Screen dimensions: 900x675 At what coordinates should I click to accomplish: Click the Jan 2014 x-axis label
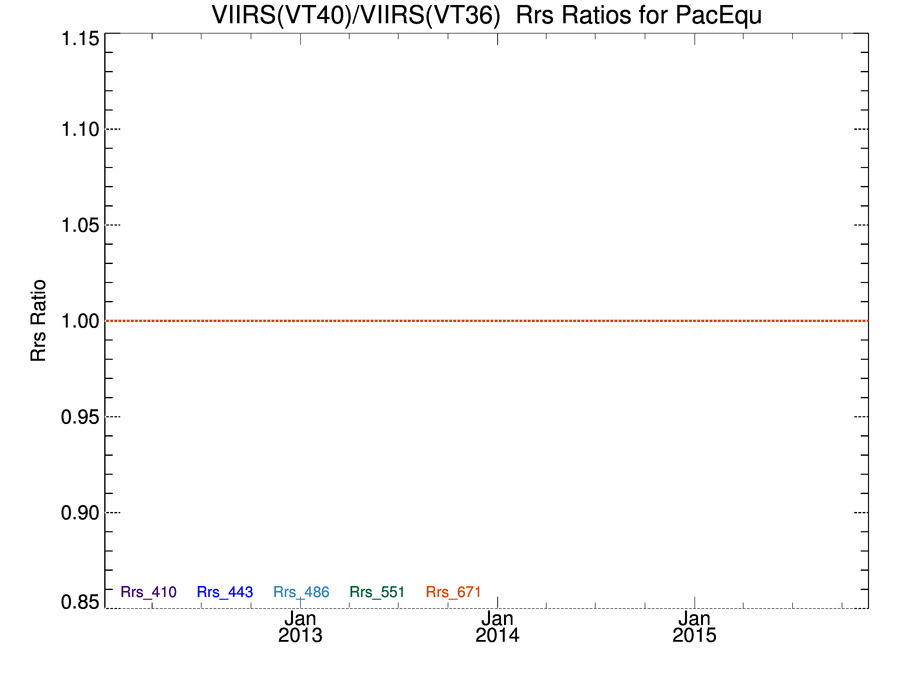tap(497, 627)
